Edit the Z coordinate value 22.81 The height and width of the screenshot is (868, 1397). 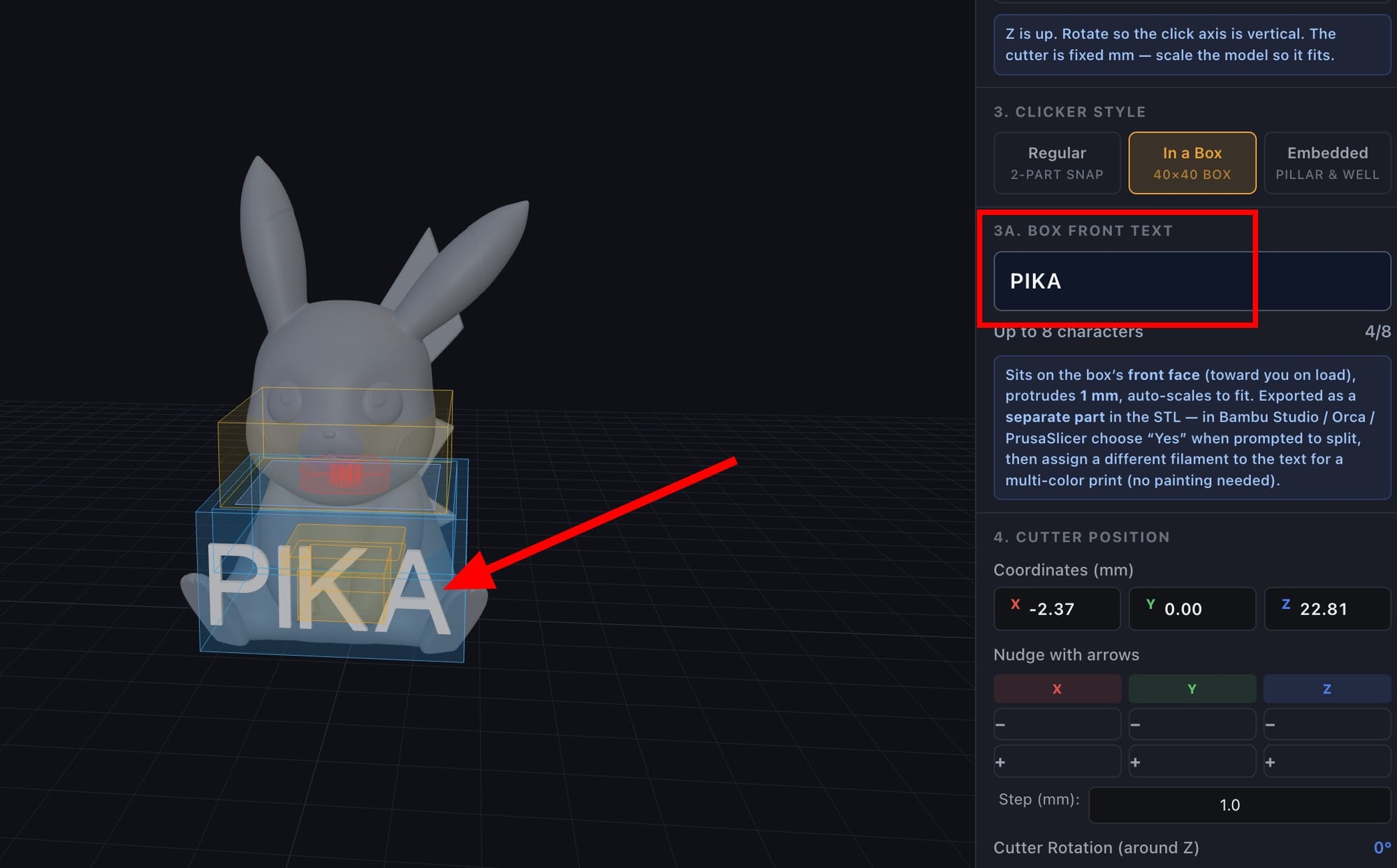[1327, 609]
